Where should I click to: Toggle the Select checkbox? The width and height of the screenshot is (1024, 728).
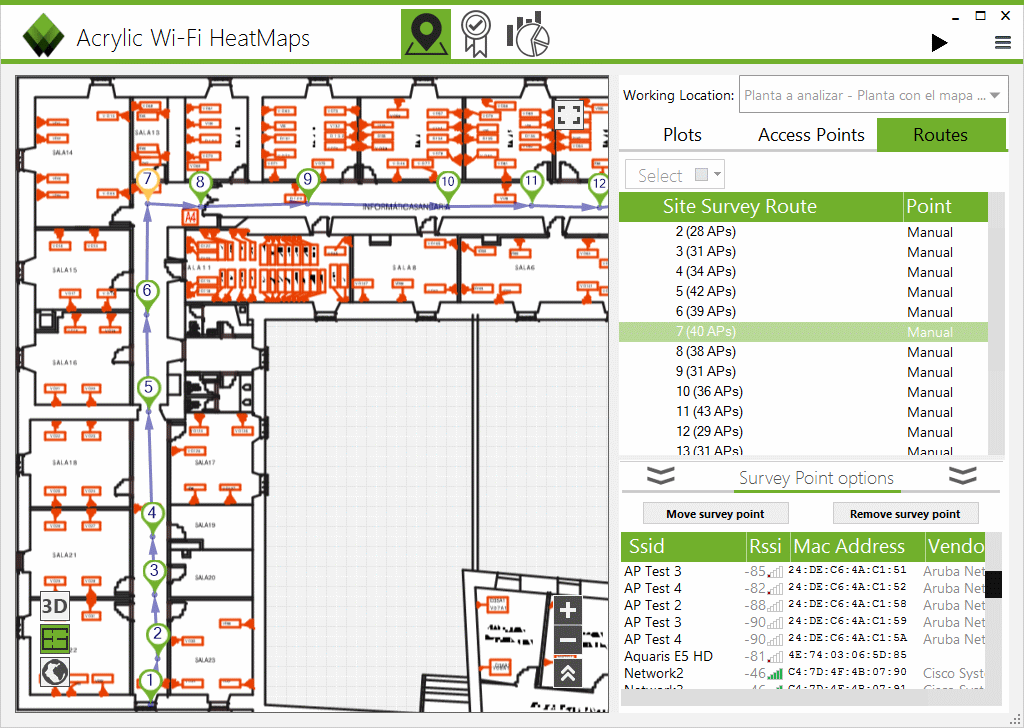click(x=701, y=174)
